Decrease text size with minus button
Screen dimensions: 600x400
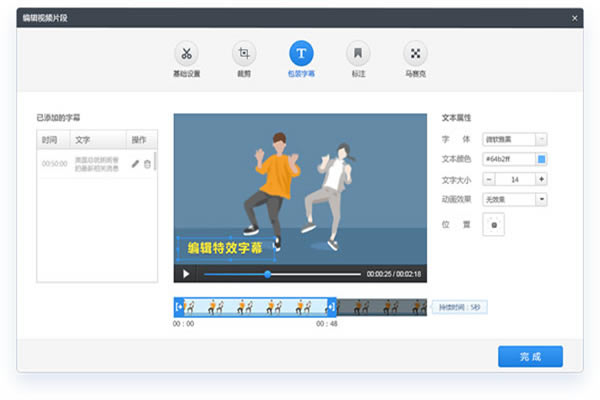click(x=489, y=179)
